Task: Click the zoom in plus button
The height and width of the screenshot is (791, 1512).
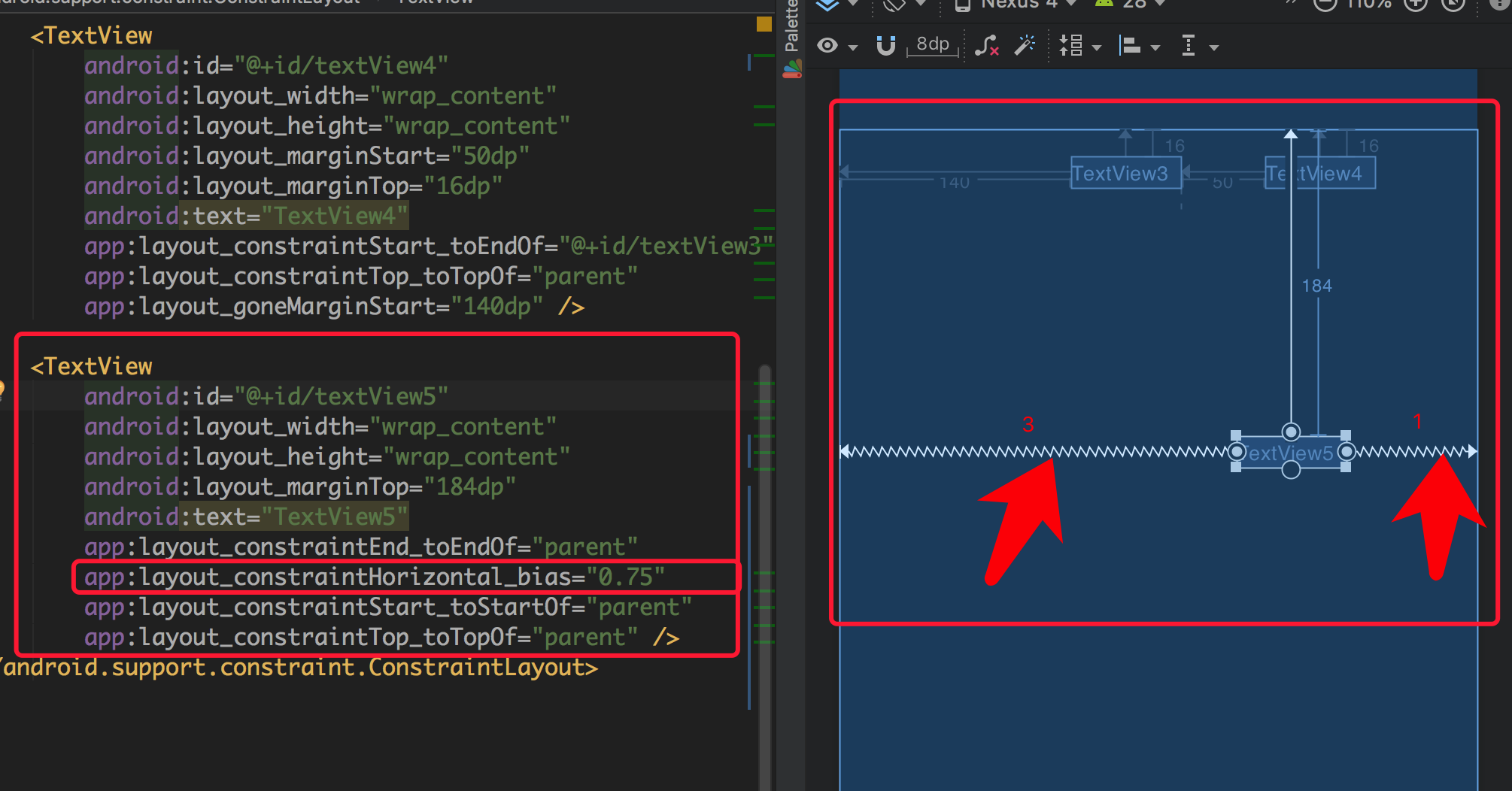Action: tap(1416, 4)
